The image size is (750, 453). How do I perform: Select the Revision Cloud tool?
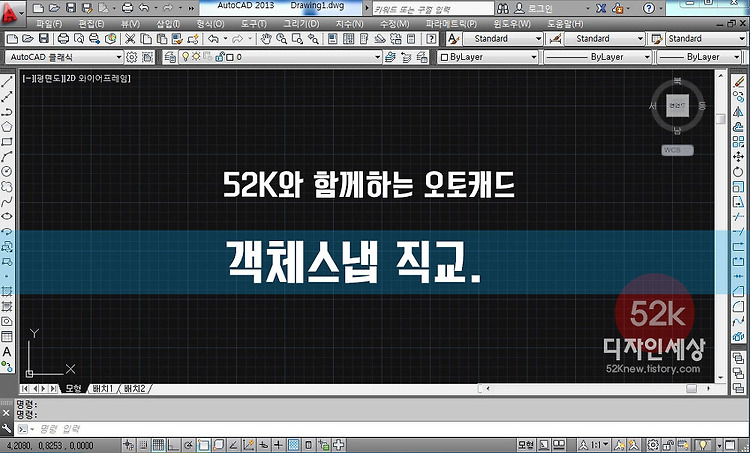[7, 187]
